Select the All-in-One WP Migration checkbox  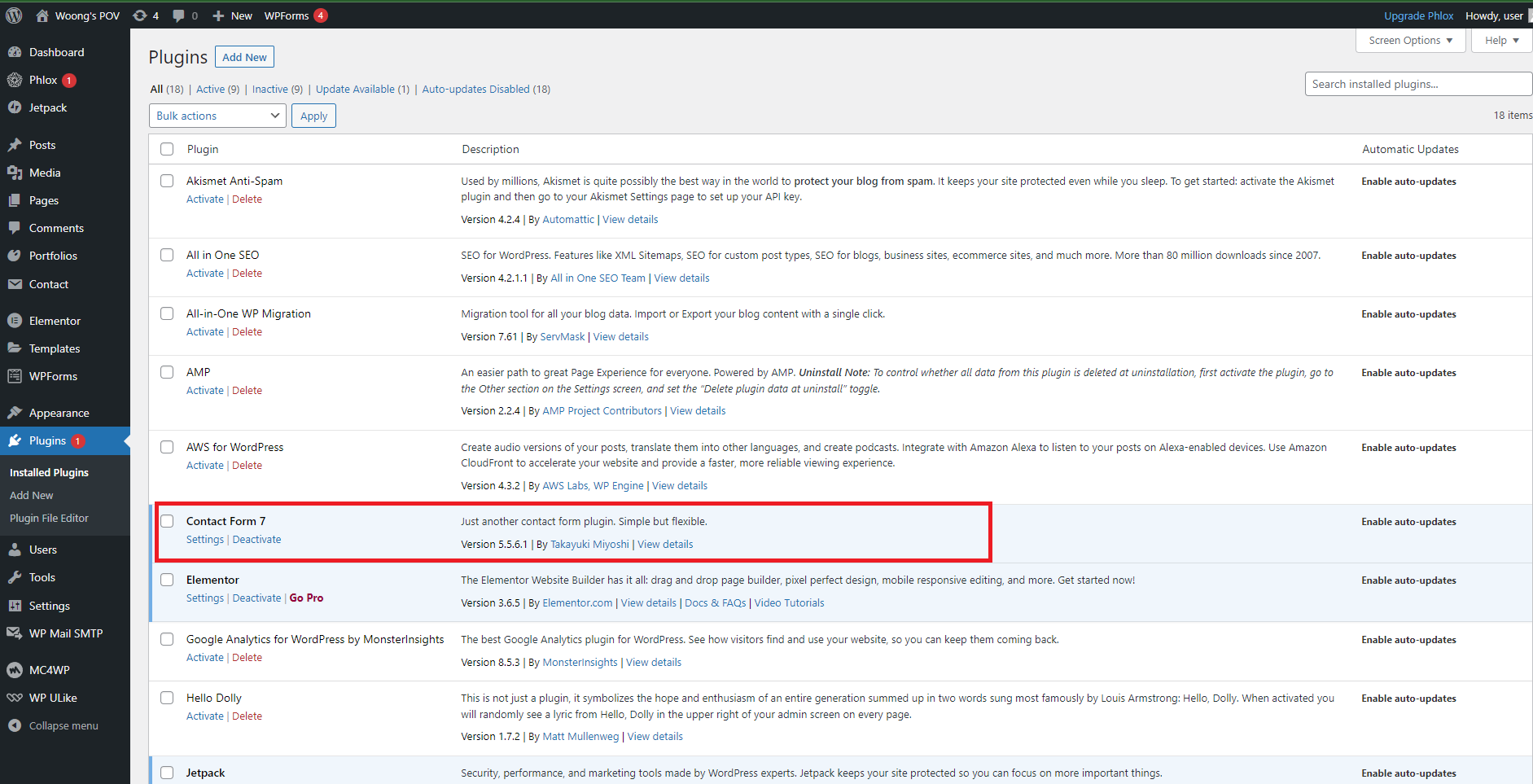click(x=167, y=313)
